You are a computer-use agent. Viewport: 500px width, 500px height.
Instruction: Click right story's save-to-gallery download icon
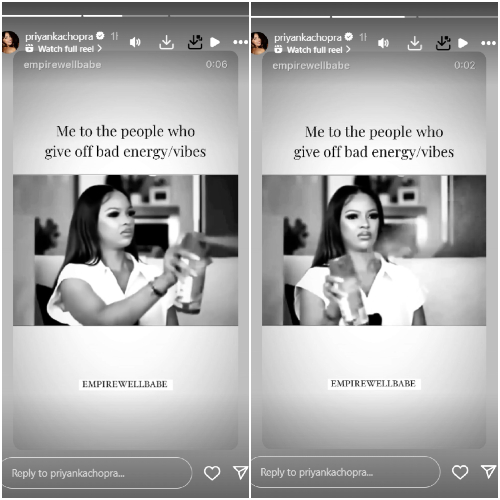443,43
